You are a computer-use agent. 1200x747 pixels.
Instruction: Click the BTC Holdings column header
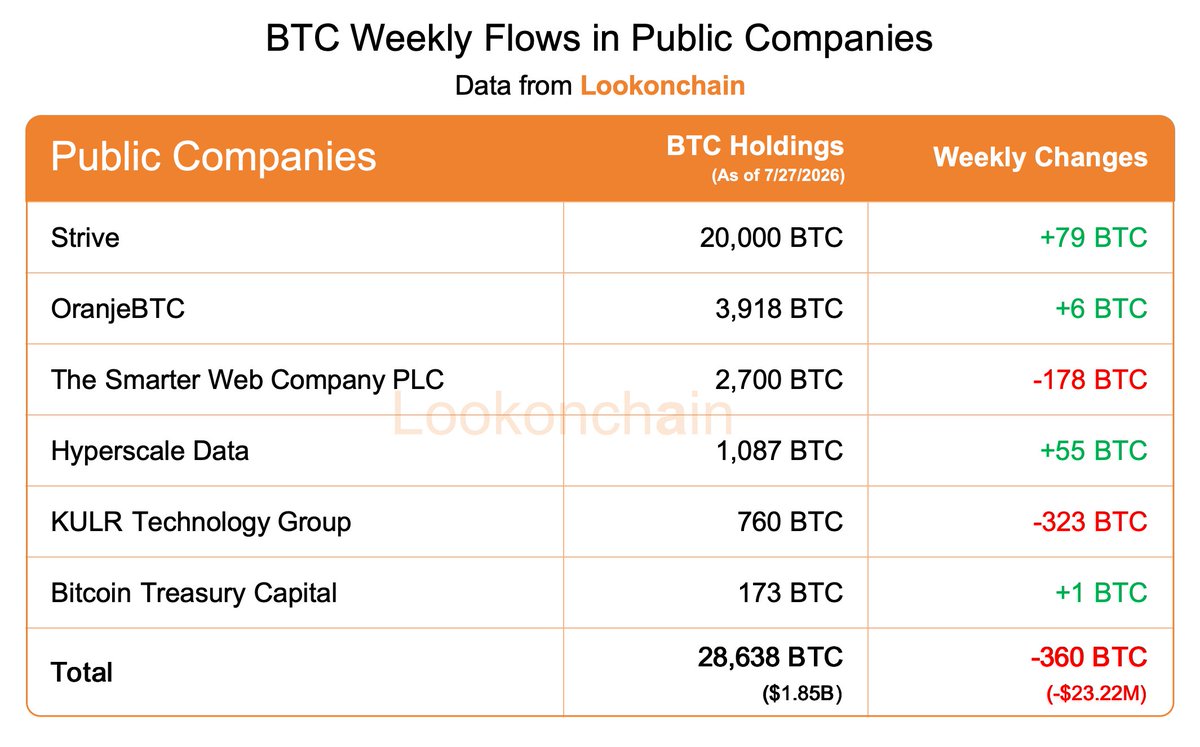[x=755, y=146]
